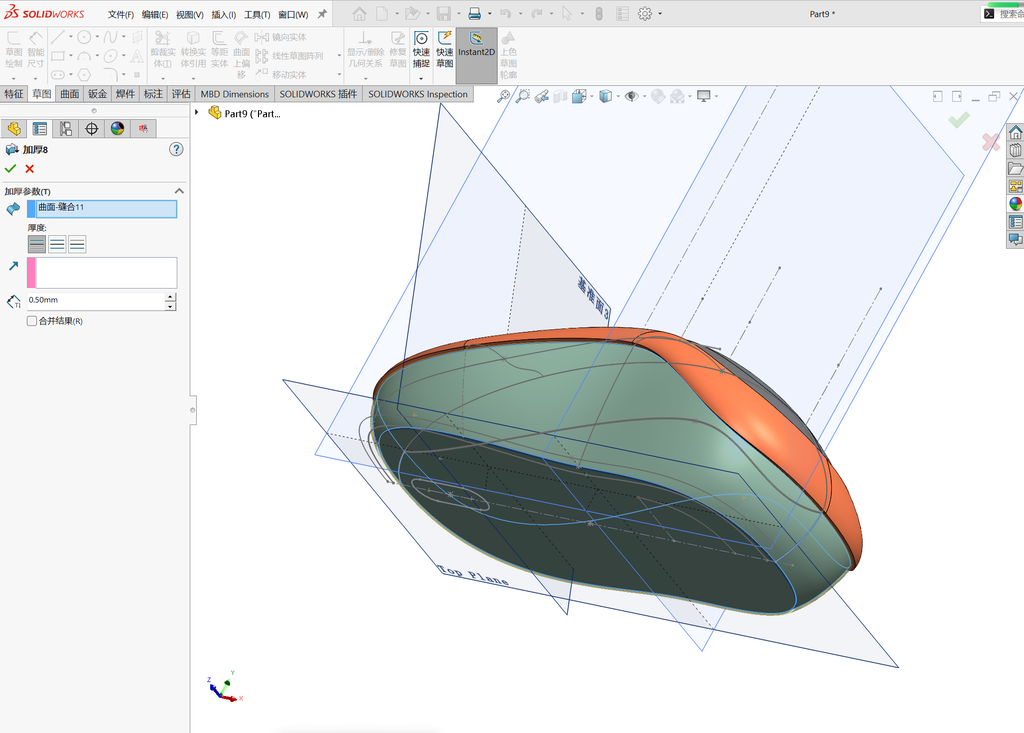
Task: Choose thicken both sides option
Action: coord(57,244)
